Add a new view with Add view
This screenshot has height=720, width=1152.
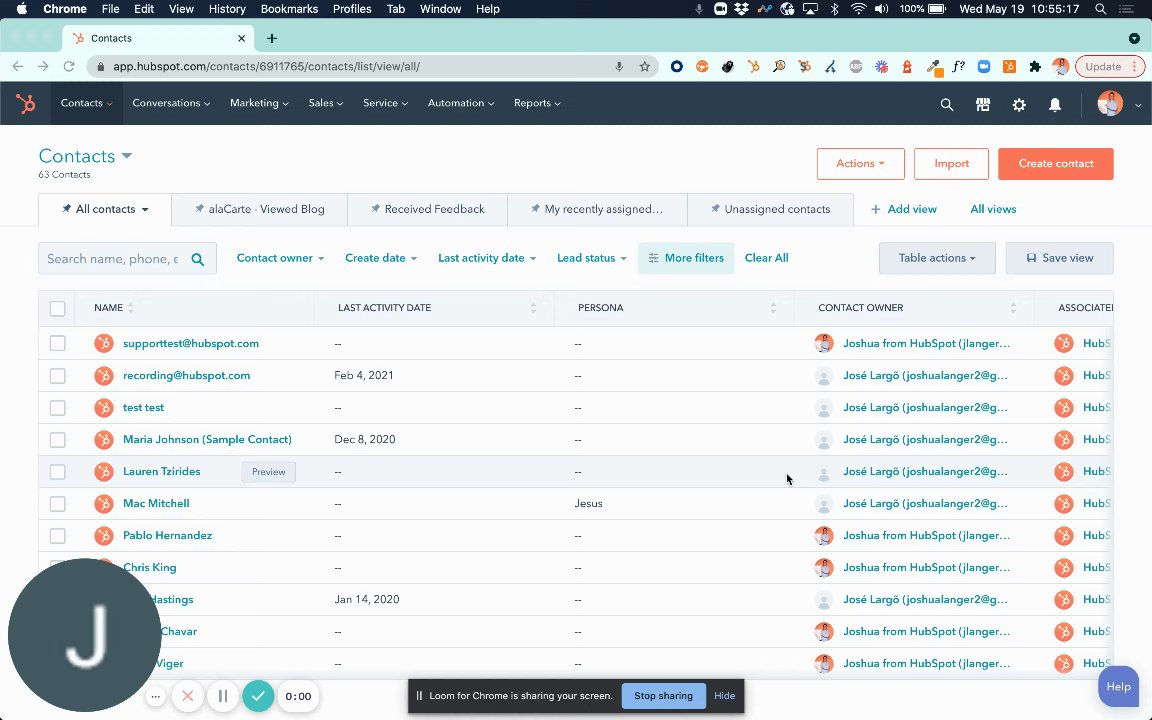[x=904, y=209]
